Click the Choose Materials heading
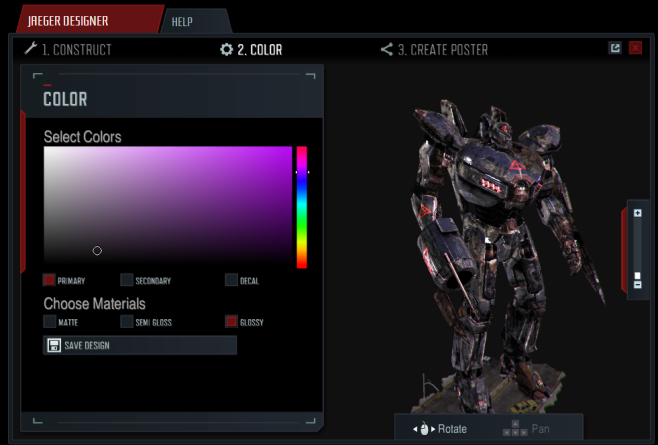The image size is (658, 445). 94,304
